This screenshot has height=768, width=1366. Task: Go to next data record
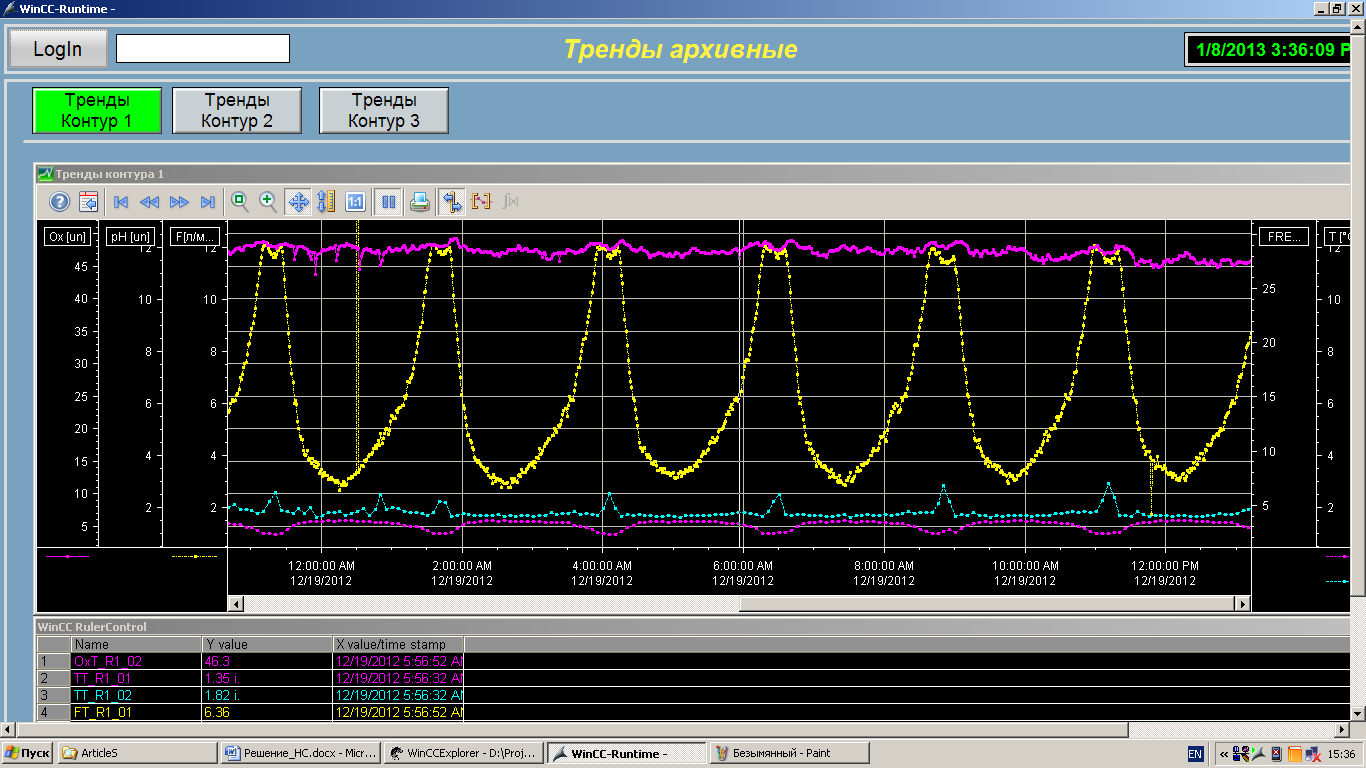179,202
